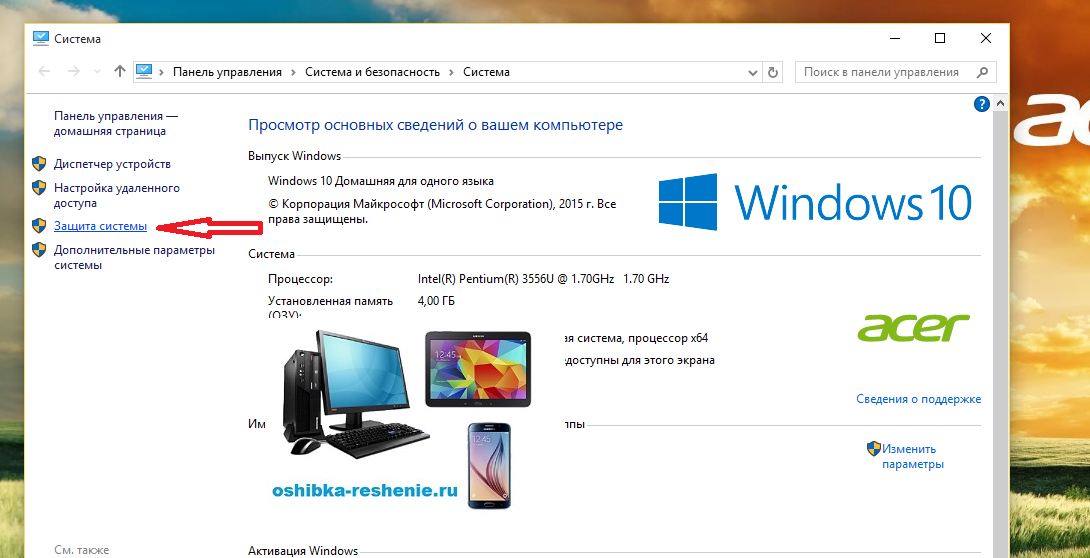
Task: Expand the recent locations dropdown arrow
Action: point(97,72)
